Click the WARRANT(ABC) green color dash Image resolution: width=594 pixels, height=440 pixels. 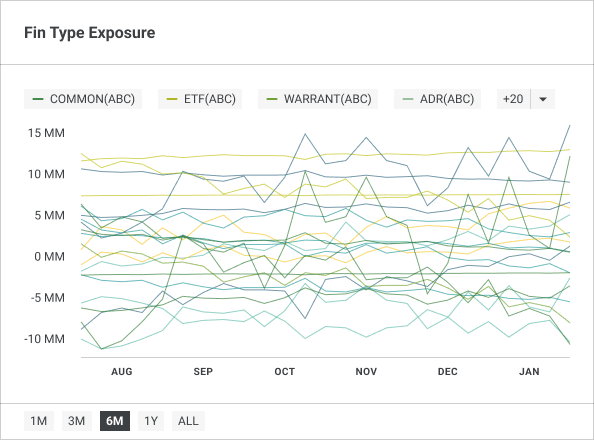272,99
